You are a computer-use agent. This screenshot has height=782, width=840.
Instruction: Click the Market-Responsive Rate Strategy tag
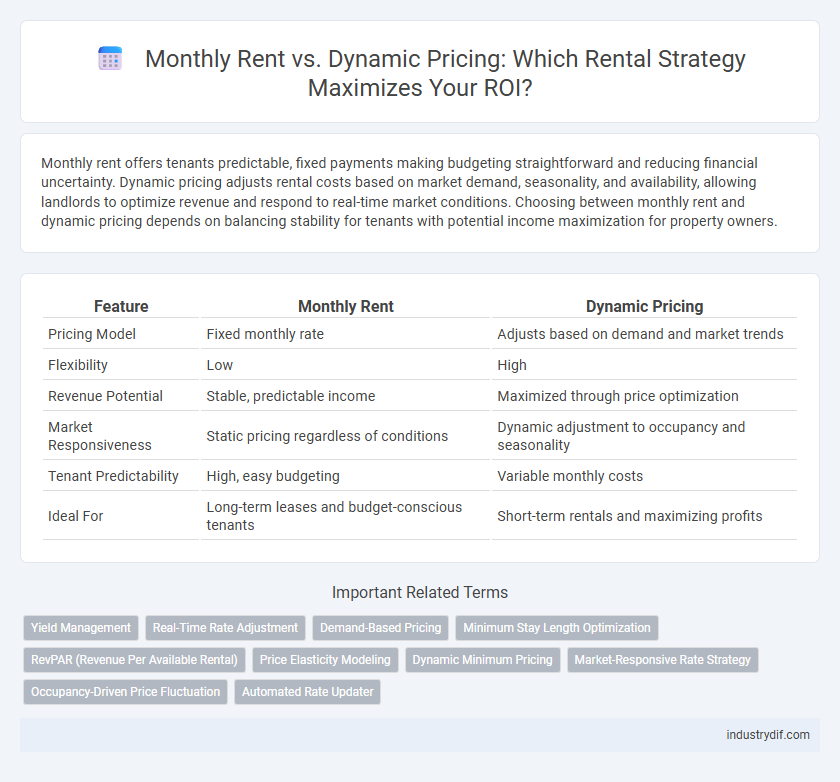tap(663, 660)
